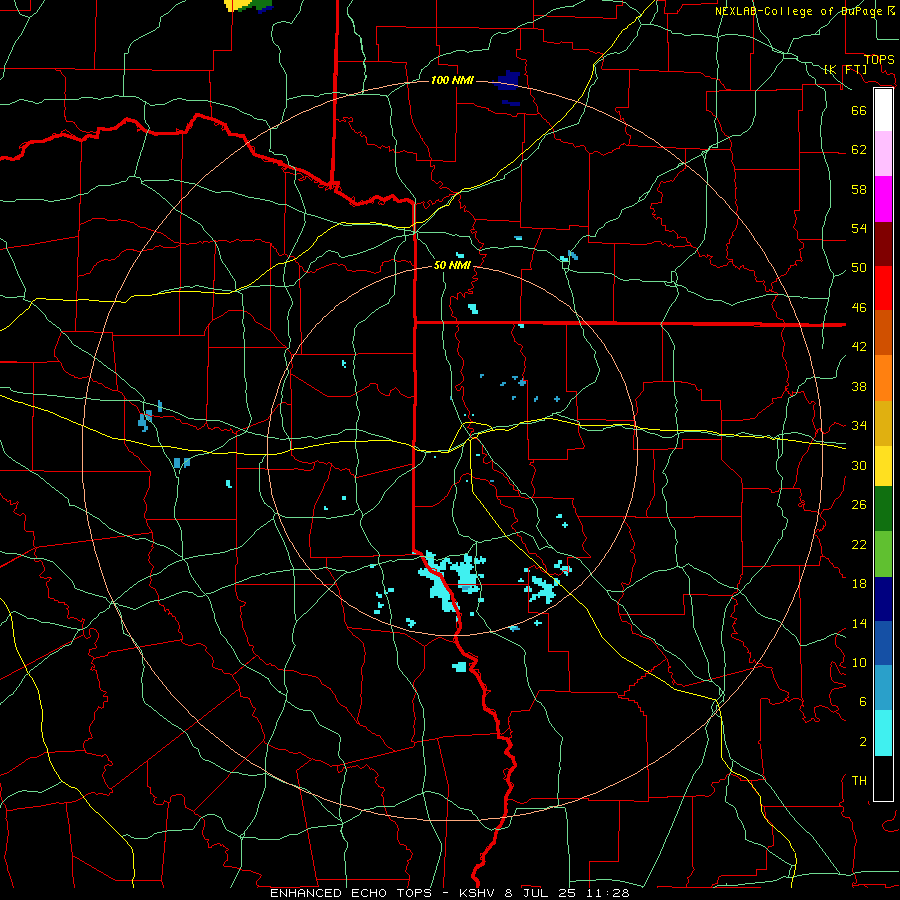Click the "K FT" units label
Screen dimensions: 900x900
[x=845, y=69]
